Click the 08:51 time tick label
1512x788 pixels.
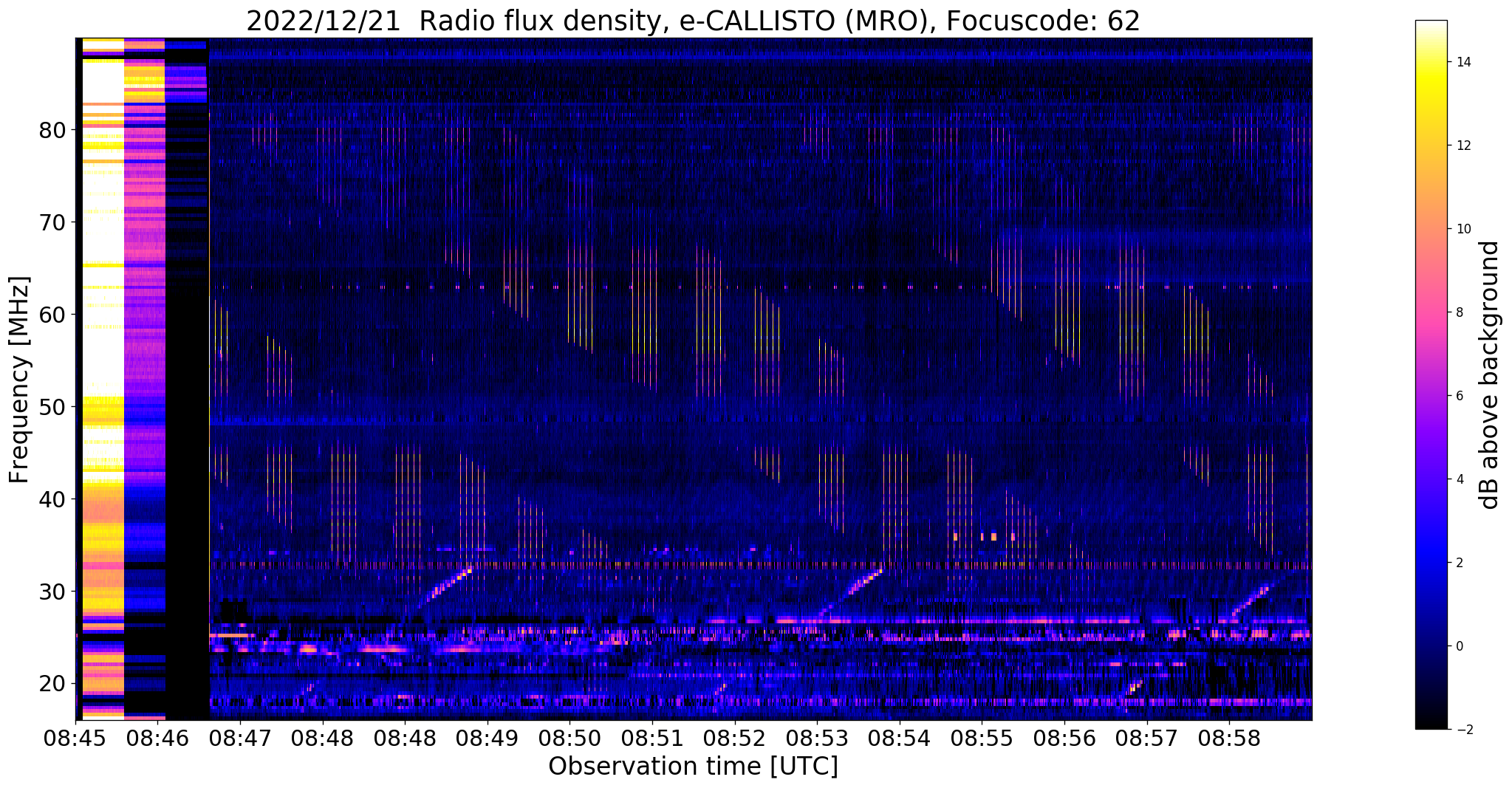pos(652,739)
